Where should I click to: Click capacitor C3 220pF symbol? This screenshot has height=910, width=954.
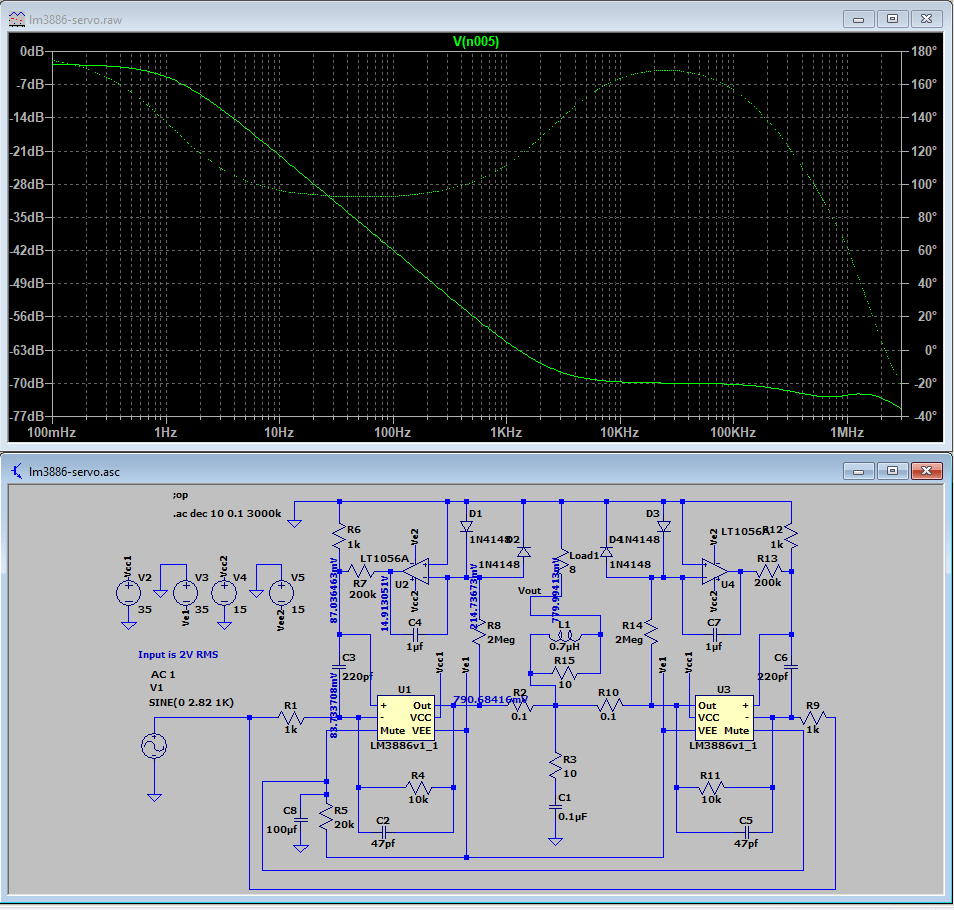click(x=339, y=667)
